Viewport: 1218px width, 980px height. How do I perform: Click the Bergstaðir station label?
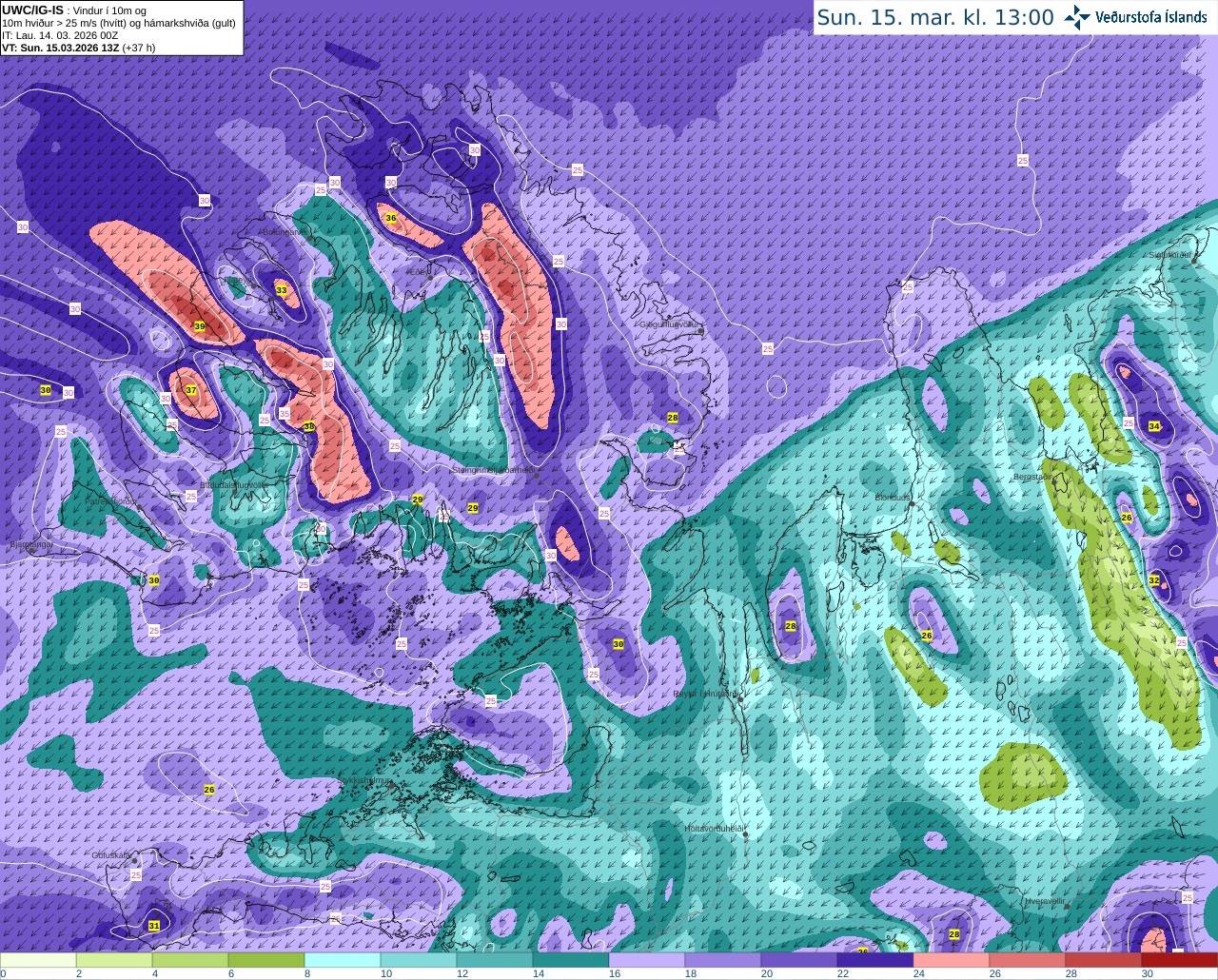pyautogui.click(x=1033, y=477)
